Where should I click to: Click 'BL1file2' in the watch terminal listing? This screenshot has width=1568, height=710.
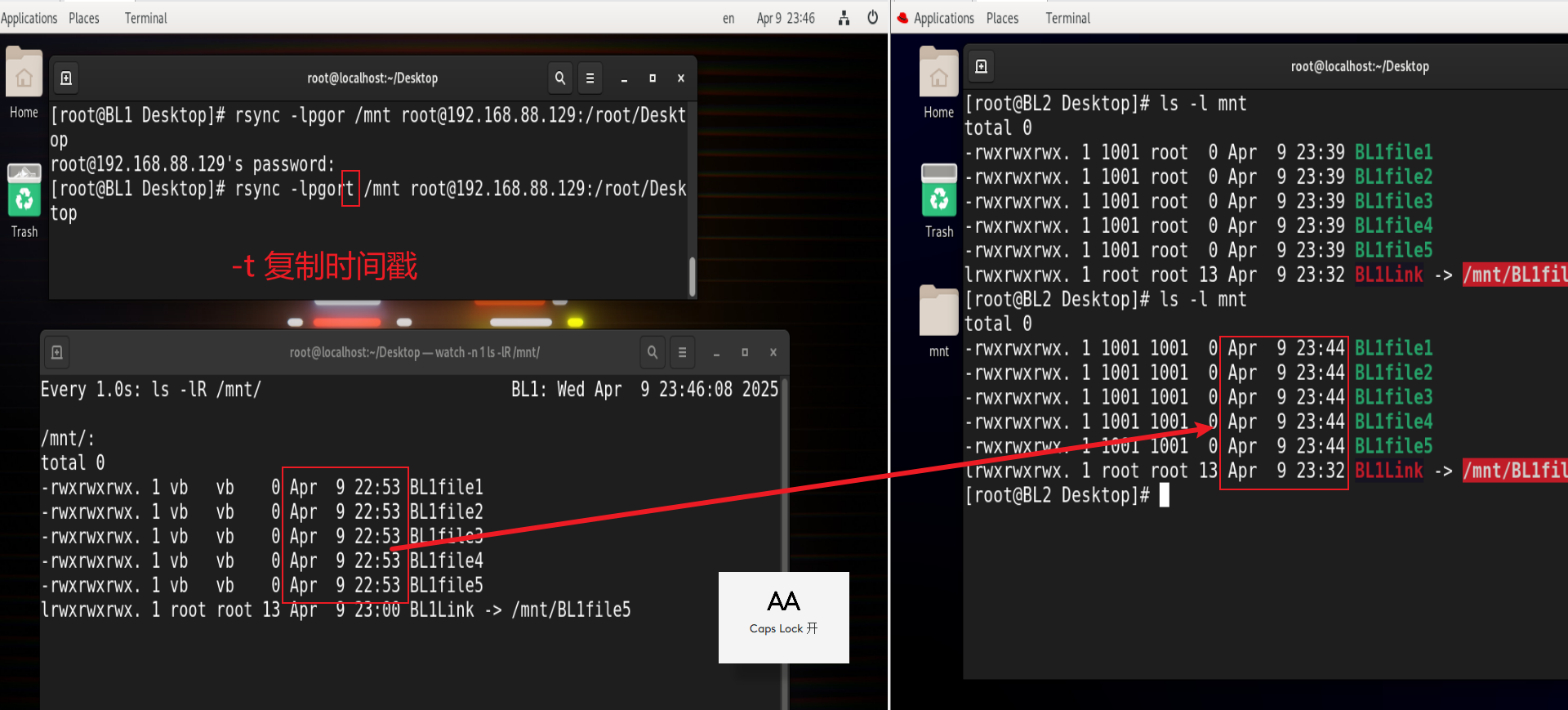tap(447, 512)
